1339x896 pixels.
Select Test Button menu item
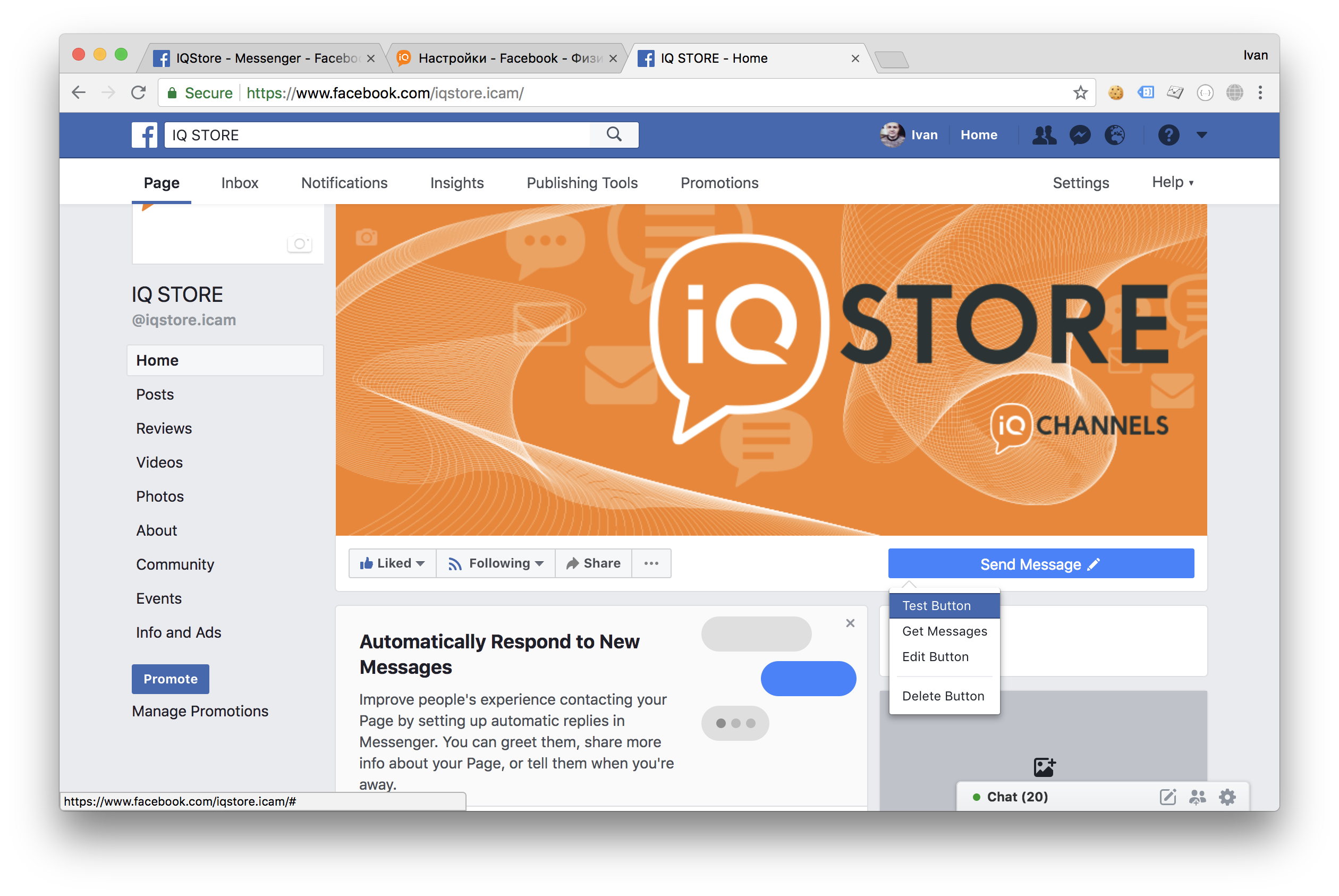point(944,606)
